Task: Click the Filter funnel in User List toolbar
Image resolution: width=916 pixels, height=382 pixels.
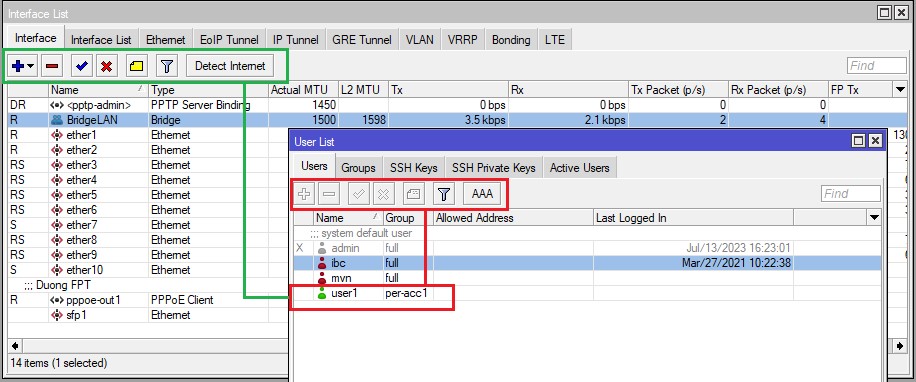Action: point(444,194)
